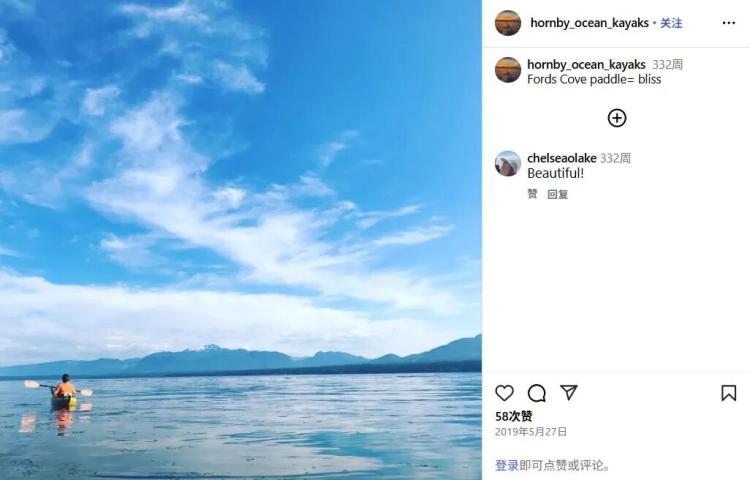Open the 2019年5月27日 post date link
750x480 pixels.
[531, 432]
